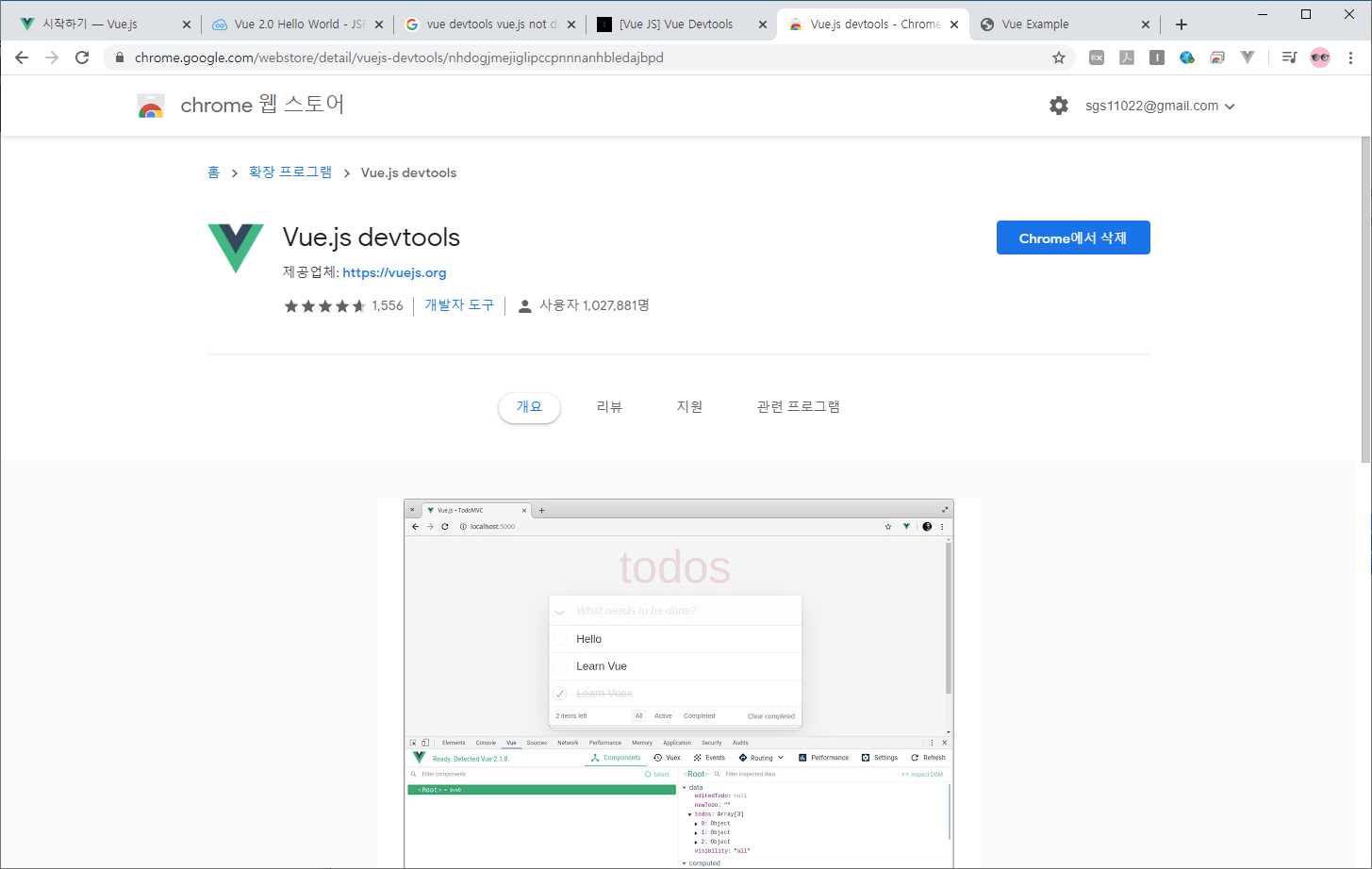The height and width of the screenshot is (869, 1372).
Task: Click the Vue.js devtools breadcrumb text
Action: click(408, 172)
